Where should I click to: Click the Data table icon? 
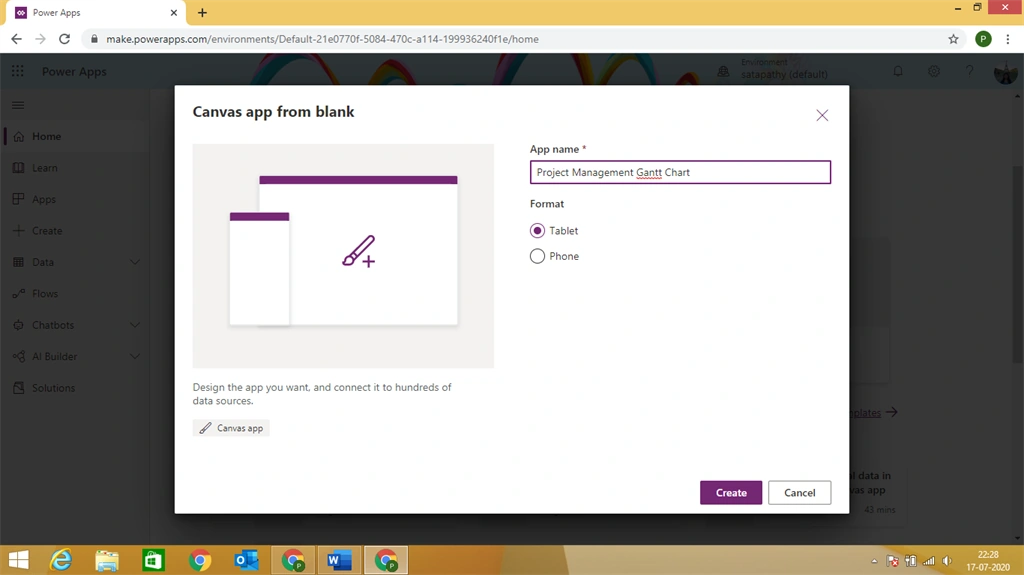pyautogui.click(x=18, y=262)
